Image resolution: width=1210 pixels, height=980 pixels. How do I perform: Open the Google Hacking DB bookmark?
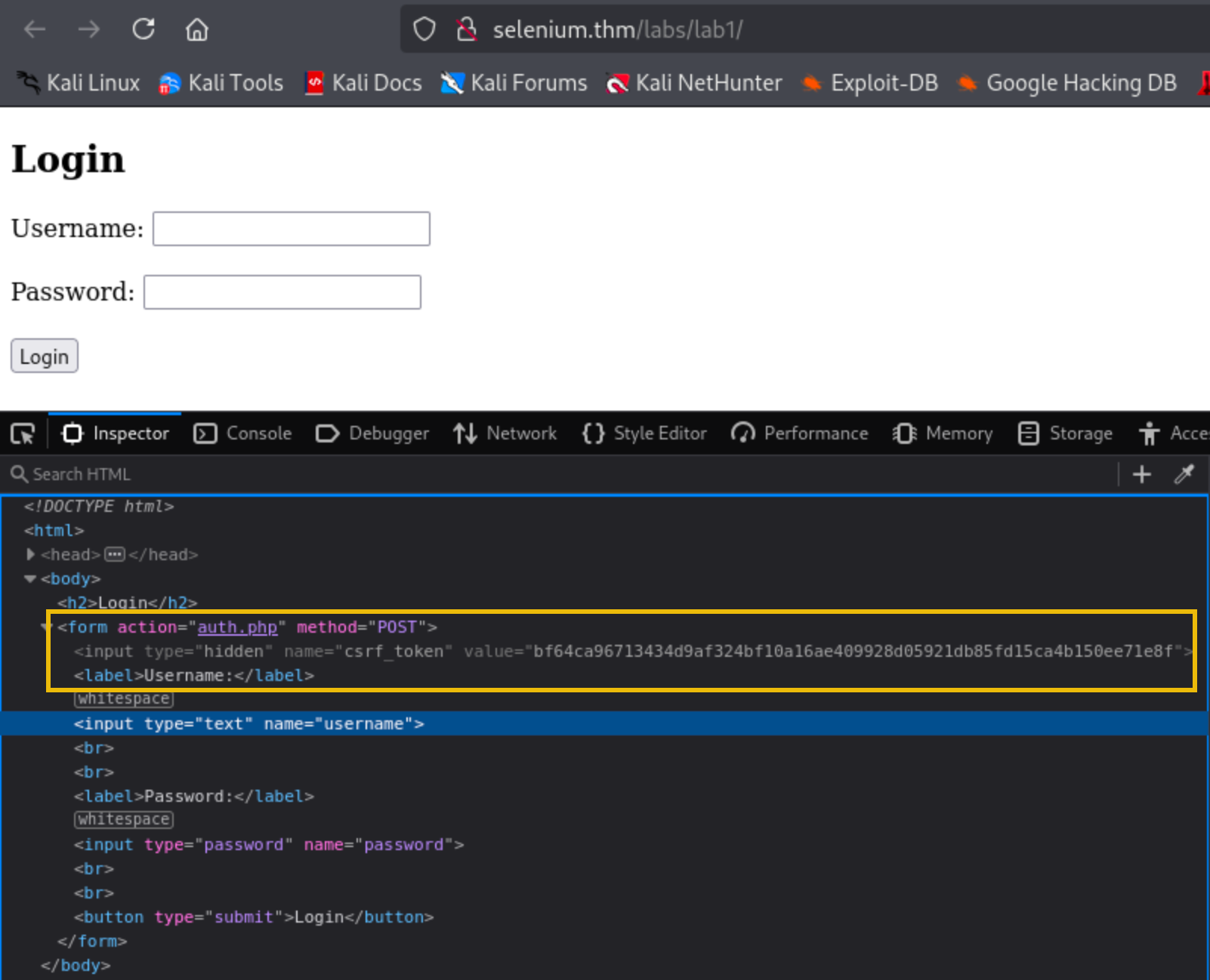coord(1066,83)
